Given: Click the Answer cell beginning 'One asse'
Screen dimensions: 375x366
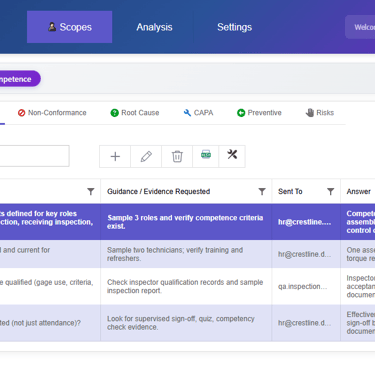Looking at the screenshot, I should (x=358, y=254).
